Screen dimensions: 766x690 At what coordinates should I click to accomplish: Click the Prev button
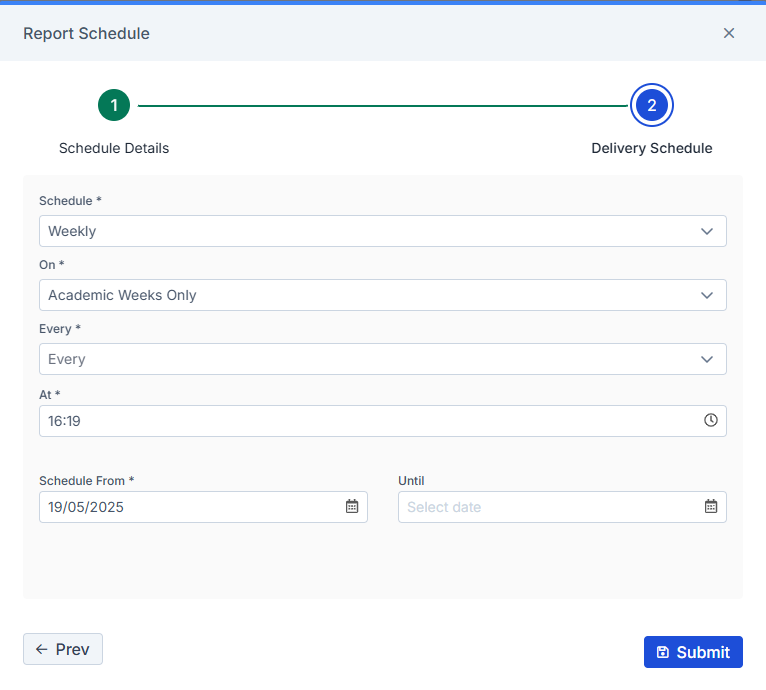(x=63, y=649)
